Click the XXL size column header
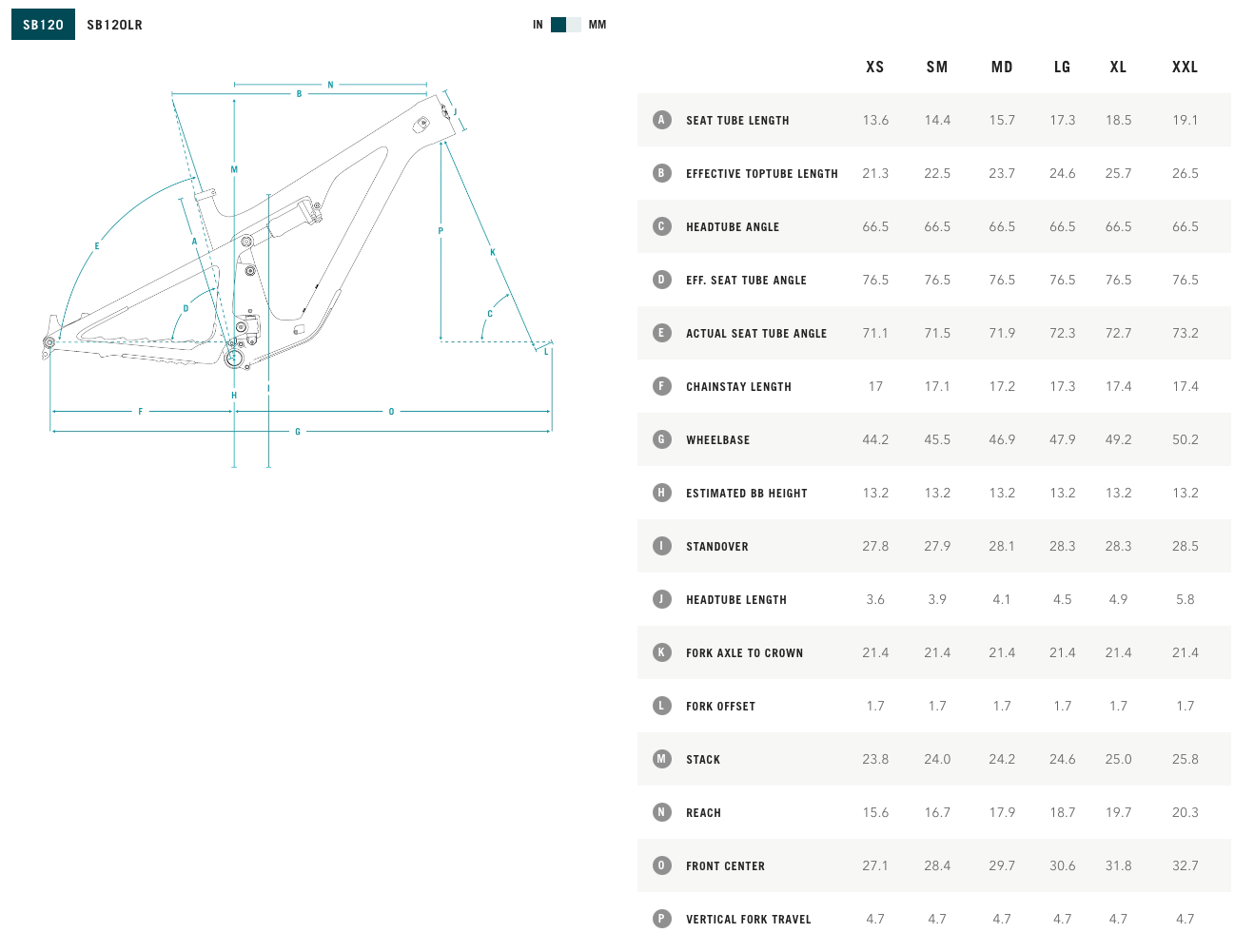 pos(1185,68)
